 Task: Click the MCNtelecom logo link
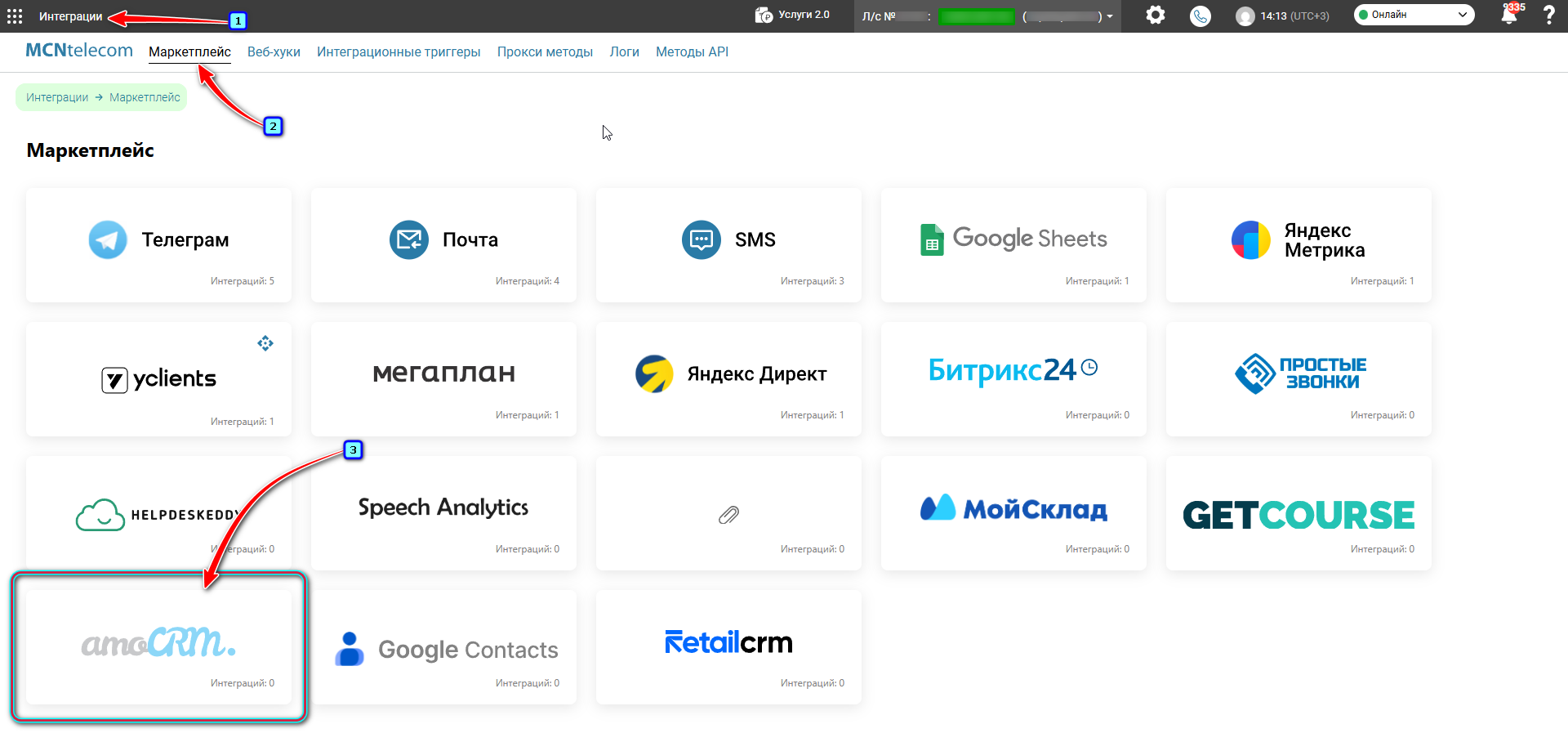coord(79,51)
